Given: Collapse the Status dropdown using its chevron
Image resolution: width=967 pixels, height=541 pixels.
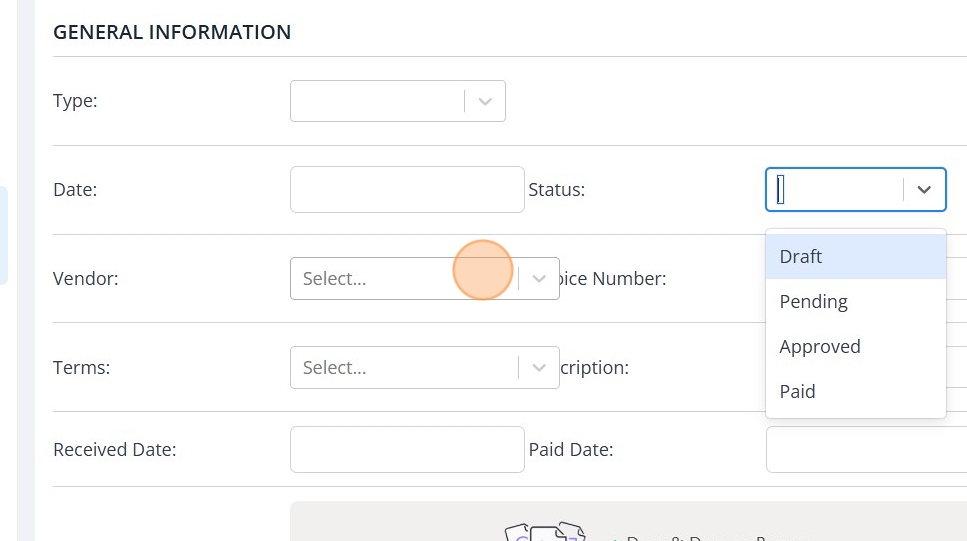Looking at the screenshot, I should pos(925,189).
